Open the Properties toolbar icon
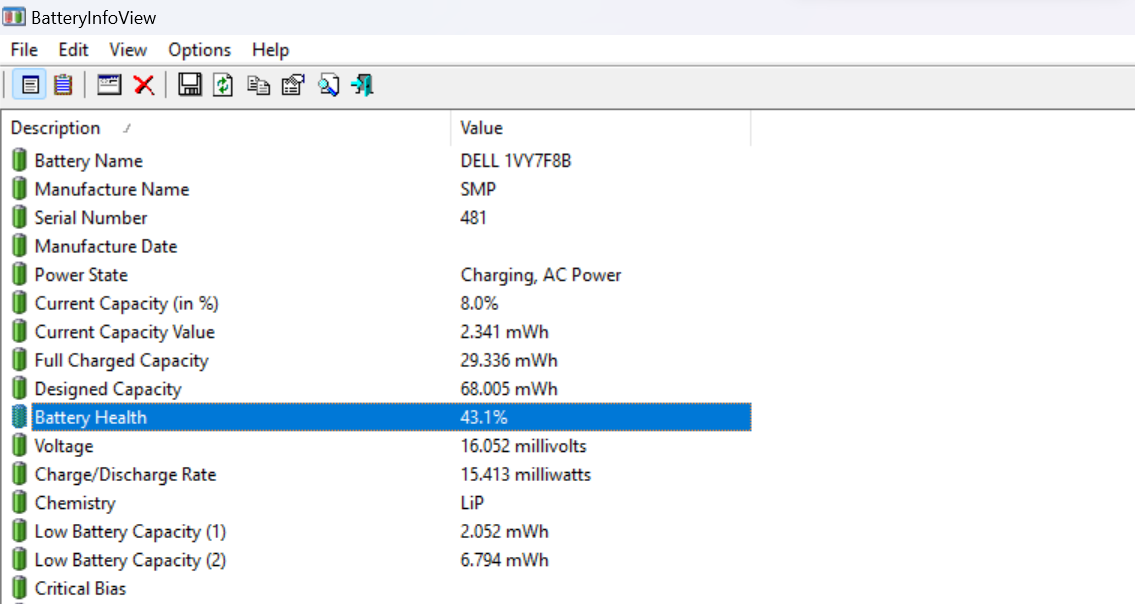This screenshot has width=1135, height=604. (293, 85)
